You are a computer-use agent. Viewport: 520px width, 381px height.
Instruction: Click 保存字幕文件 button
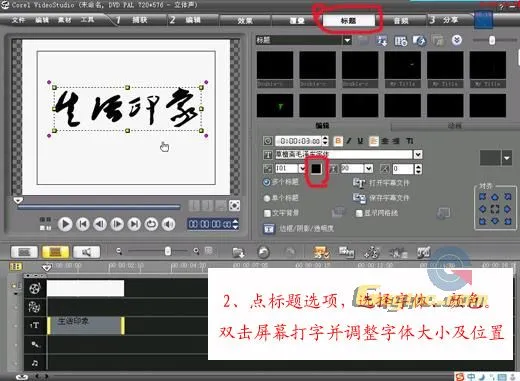pos(381,198)
